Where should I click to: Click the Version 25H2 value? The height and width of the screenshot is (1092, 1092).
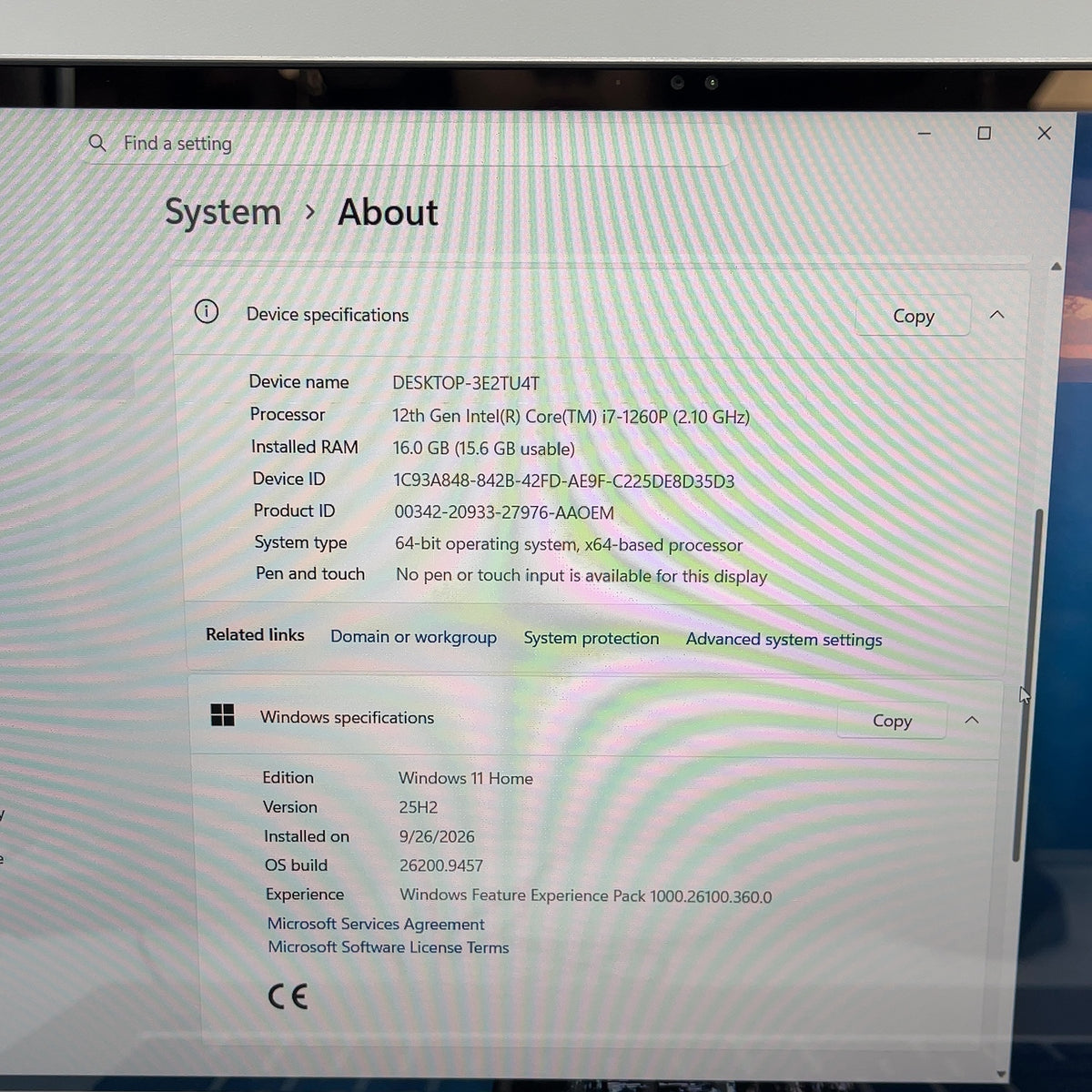(x=419, y=807)
